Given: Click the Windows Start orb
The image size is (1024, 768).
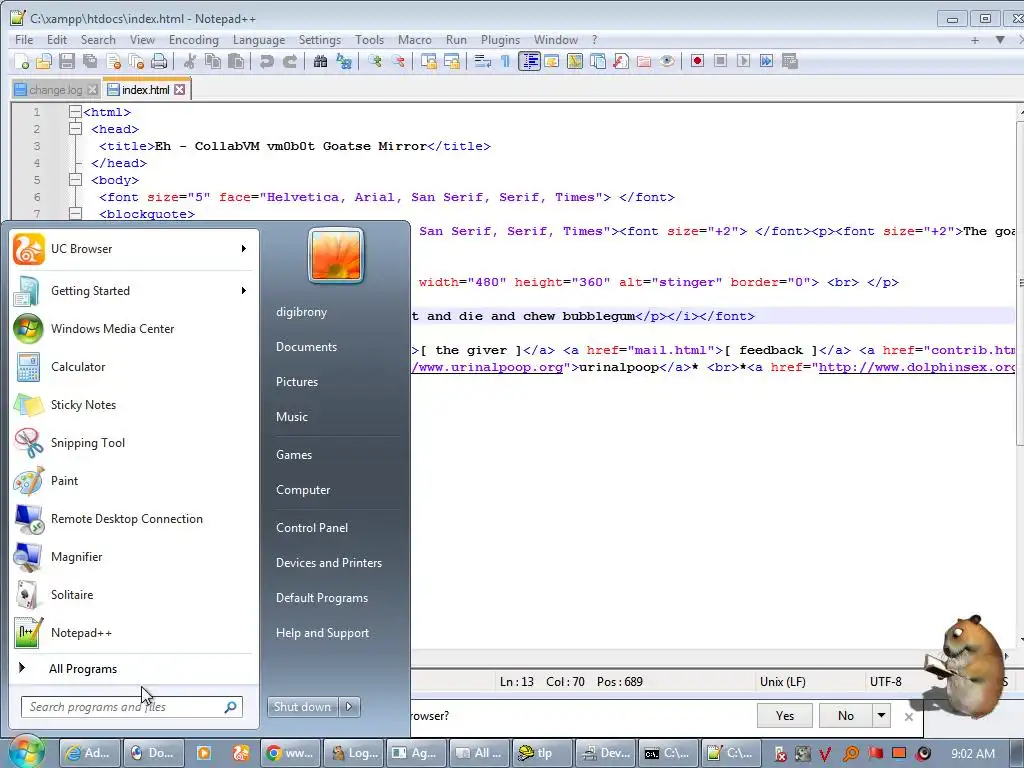Looking at the screenshot, I should click(27, 753).
